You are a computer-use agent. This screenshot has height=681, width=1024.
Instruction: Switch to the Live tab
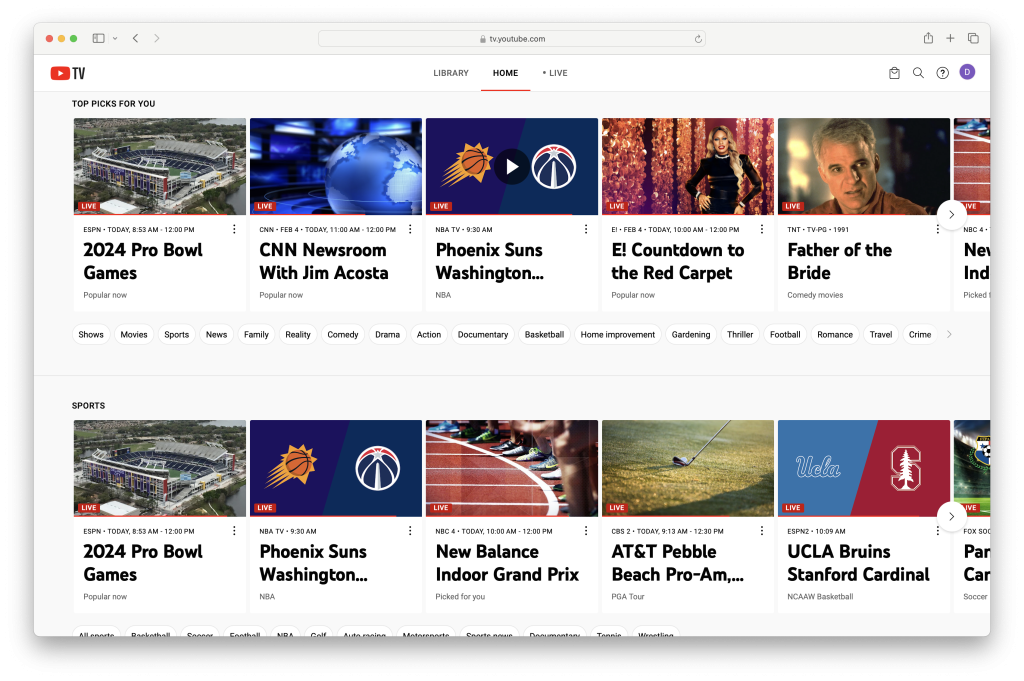[555, 73]
